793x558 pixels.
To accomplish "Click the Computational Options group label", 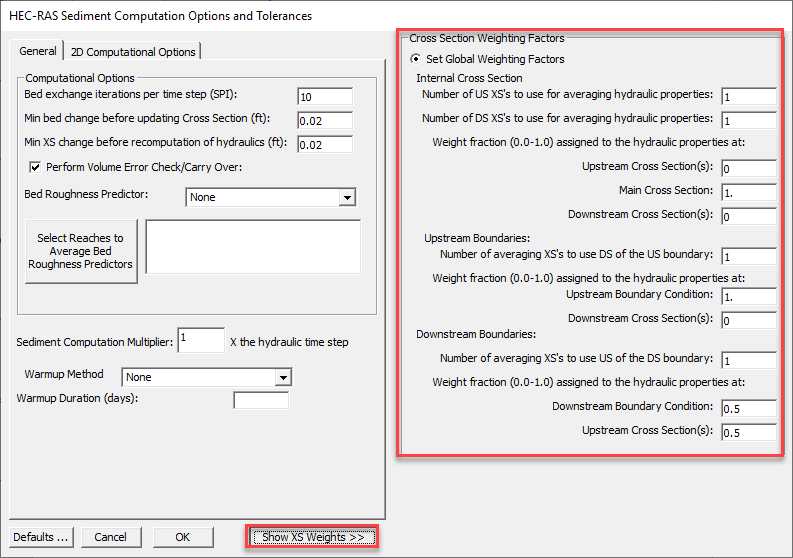I will (80, 78).
